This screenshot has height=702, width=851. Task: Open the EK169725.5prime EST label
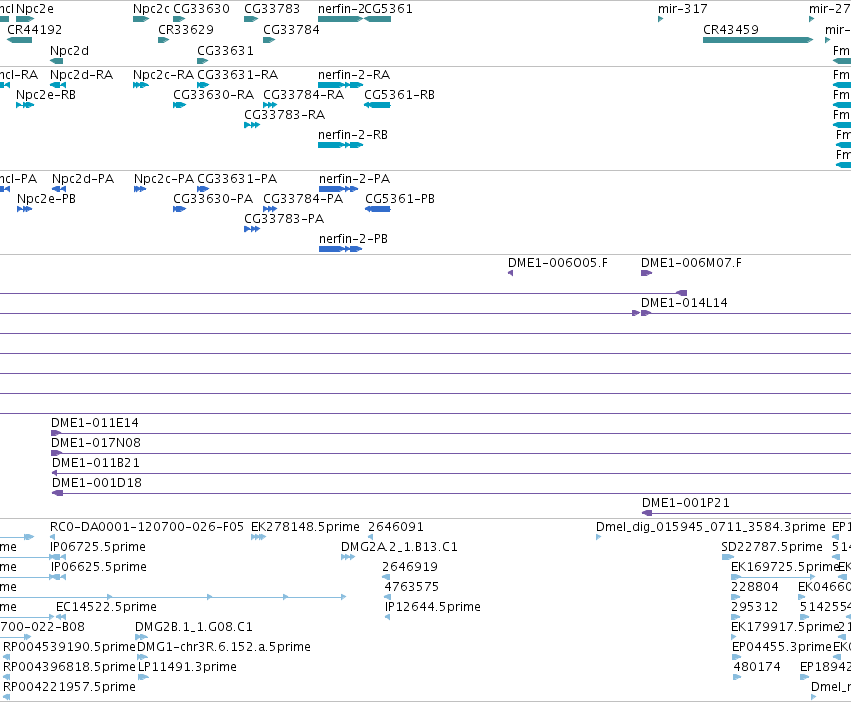785,567
